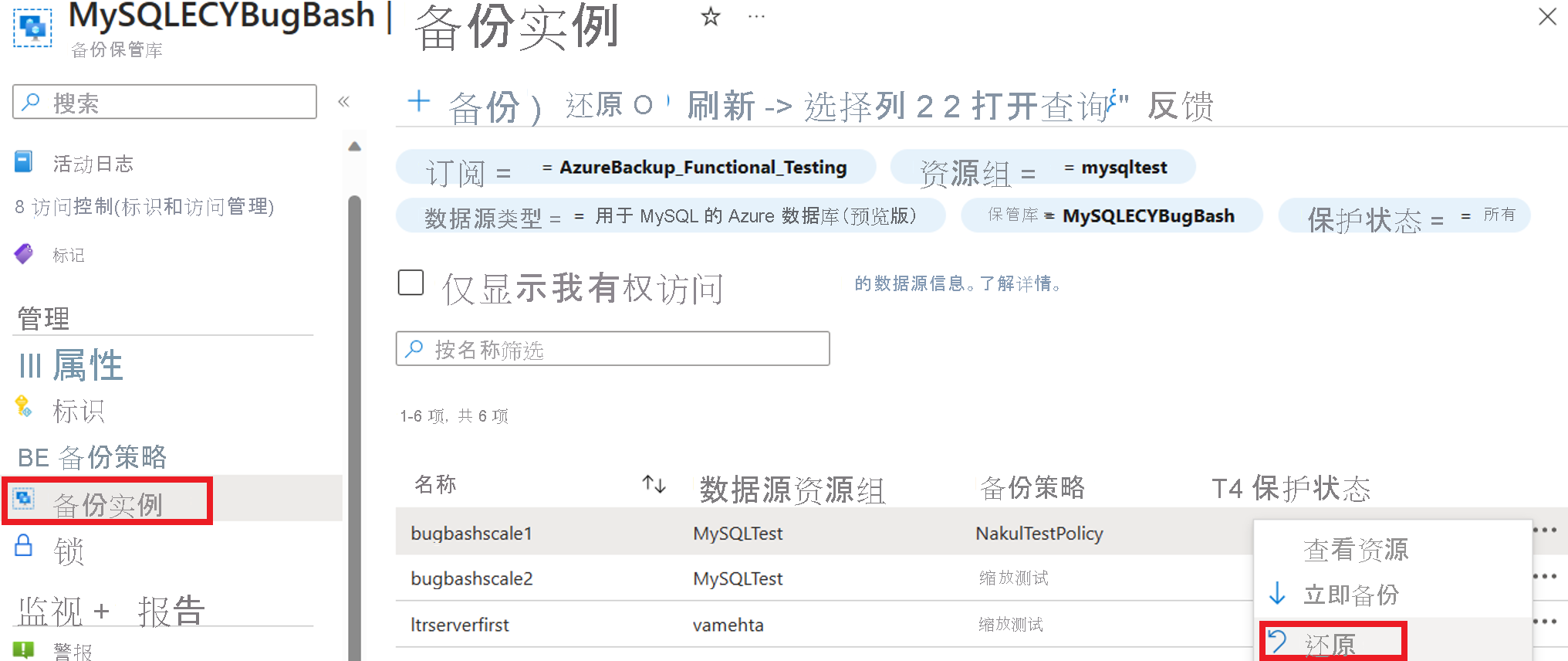This screenshot has height=661, width=1568.
Task: Click the green Alerts icon
Action: click(24, 649)
